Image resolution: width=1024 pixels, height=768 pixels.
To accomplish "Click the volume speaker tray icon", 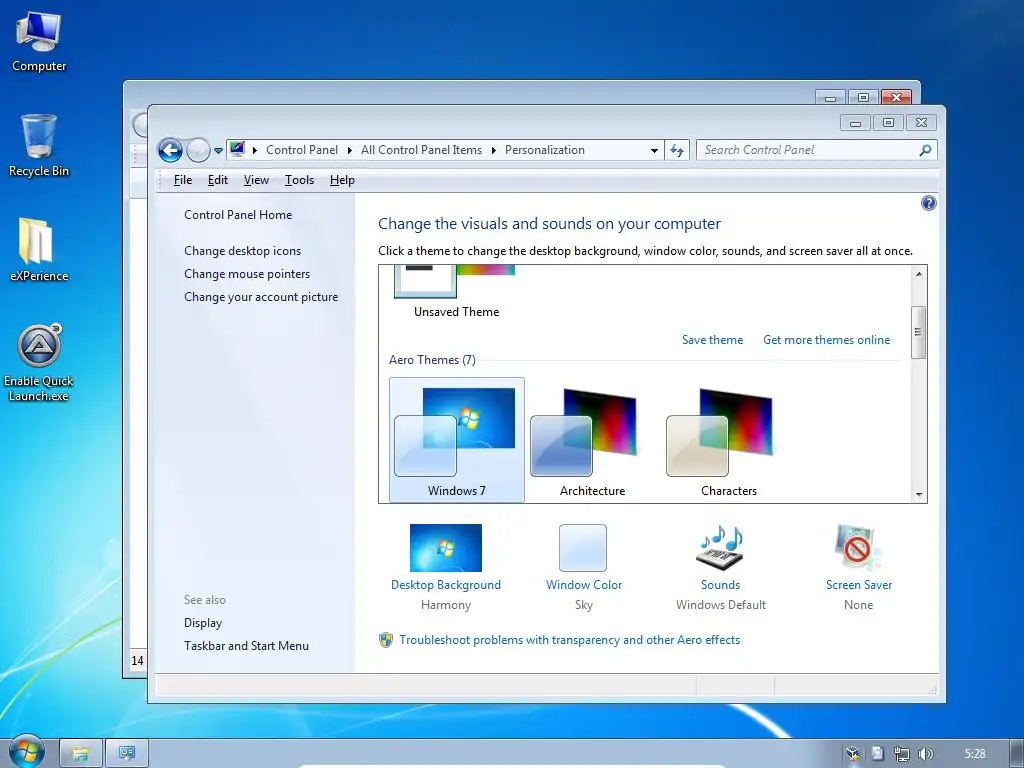I will (x=925, y=754).
